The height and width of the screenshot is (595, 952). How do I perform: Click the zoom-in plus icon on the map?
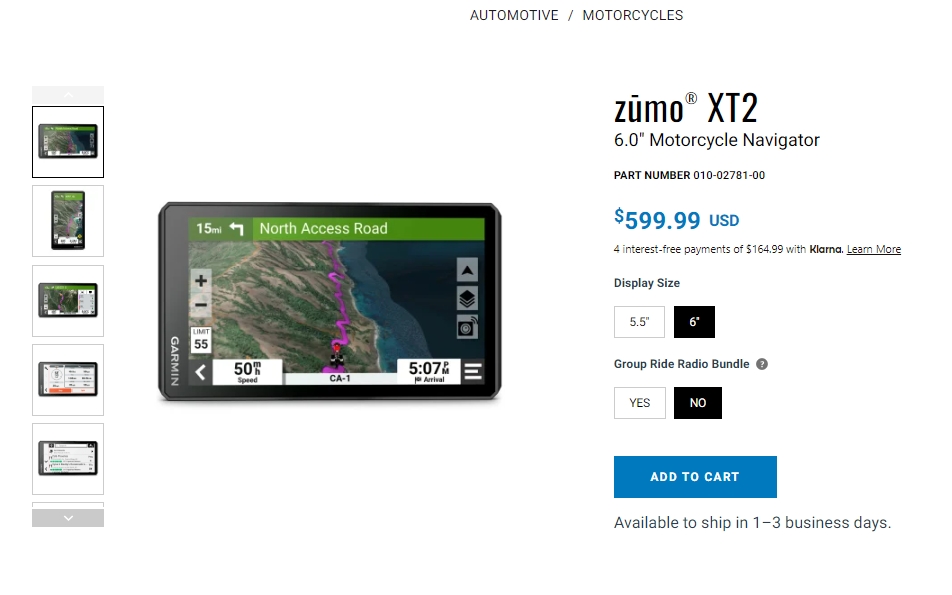(x=201, y=280)
